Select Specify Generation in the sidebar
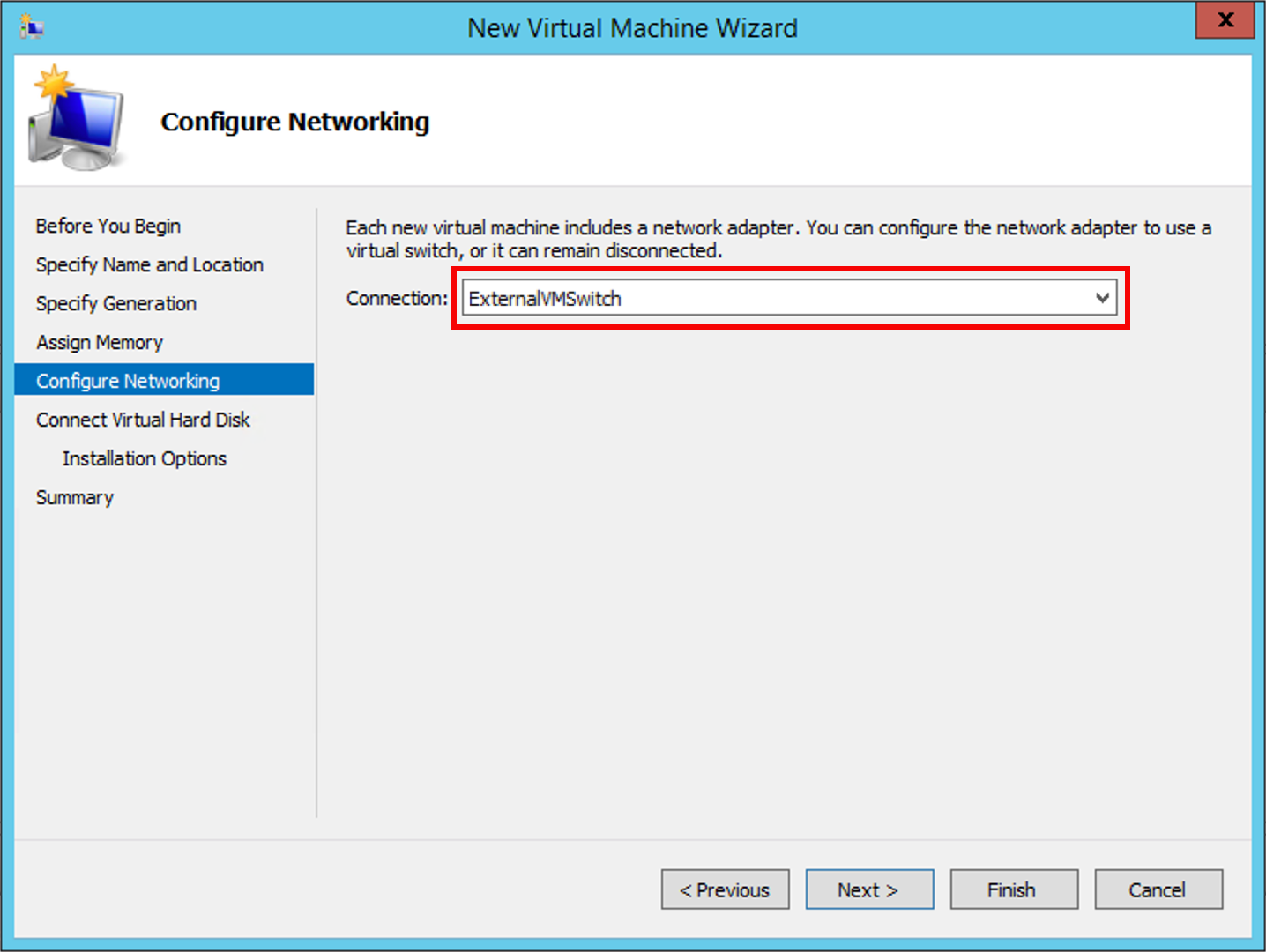1266x952 pixels. pos(116,303)
